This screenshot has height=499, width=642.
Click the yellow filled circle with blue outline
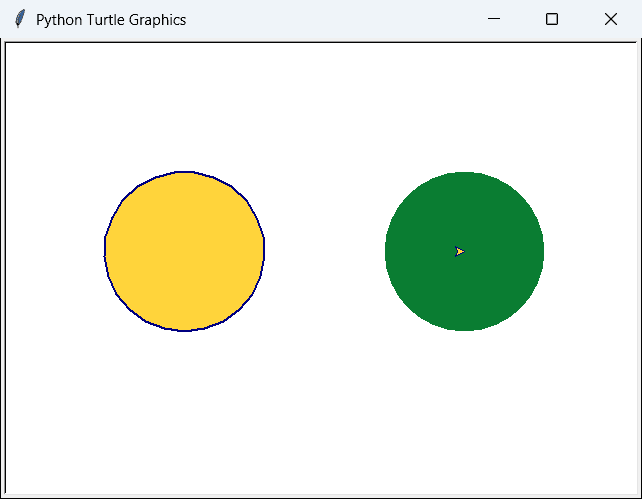(x=184, y=251)
